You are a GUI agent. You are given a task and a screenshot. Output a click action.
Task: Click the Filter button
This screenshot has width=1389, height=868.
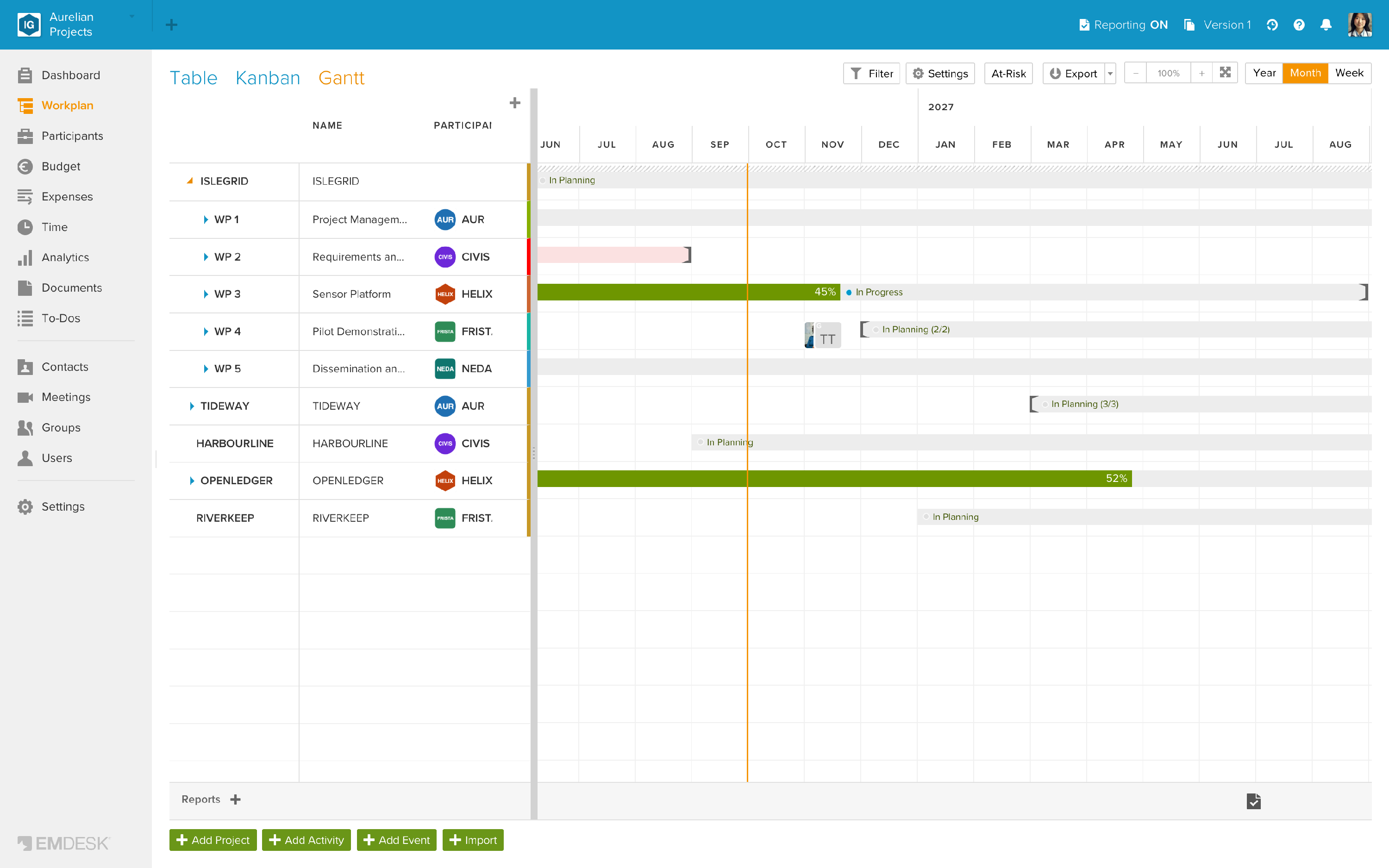click(x=871, y=74)
